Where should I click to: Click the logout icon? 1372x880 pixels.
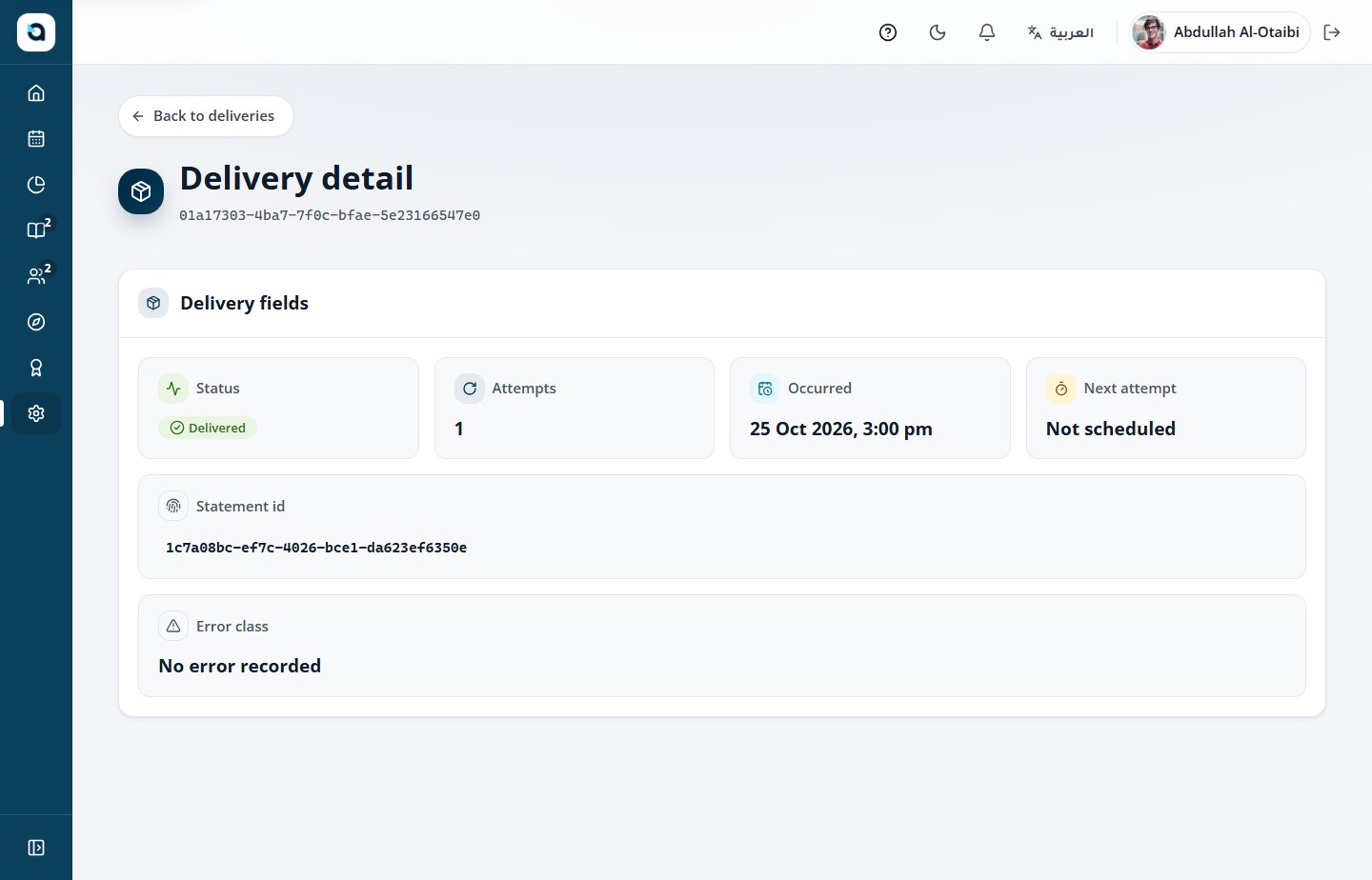point(1332,32)
